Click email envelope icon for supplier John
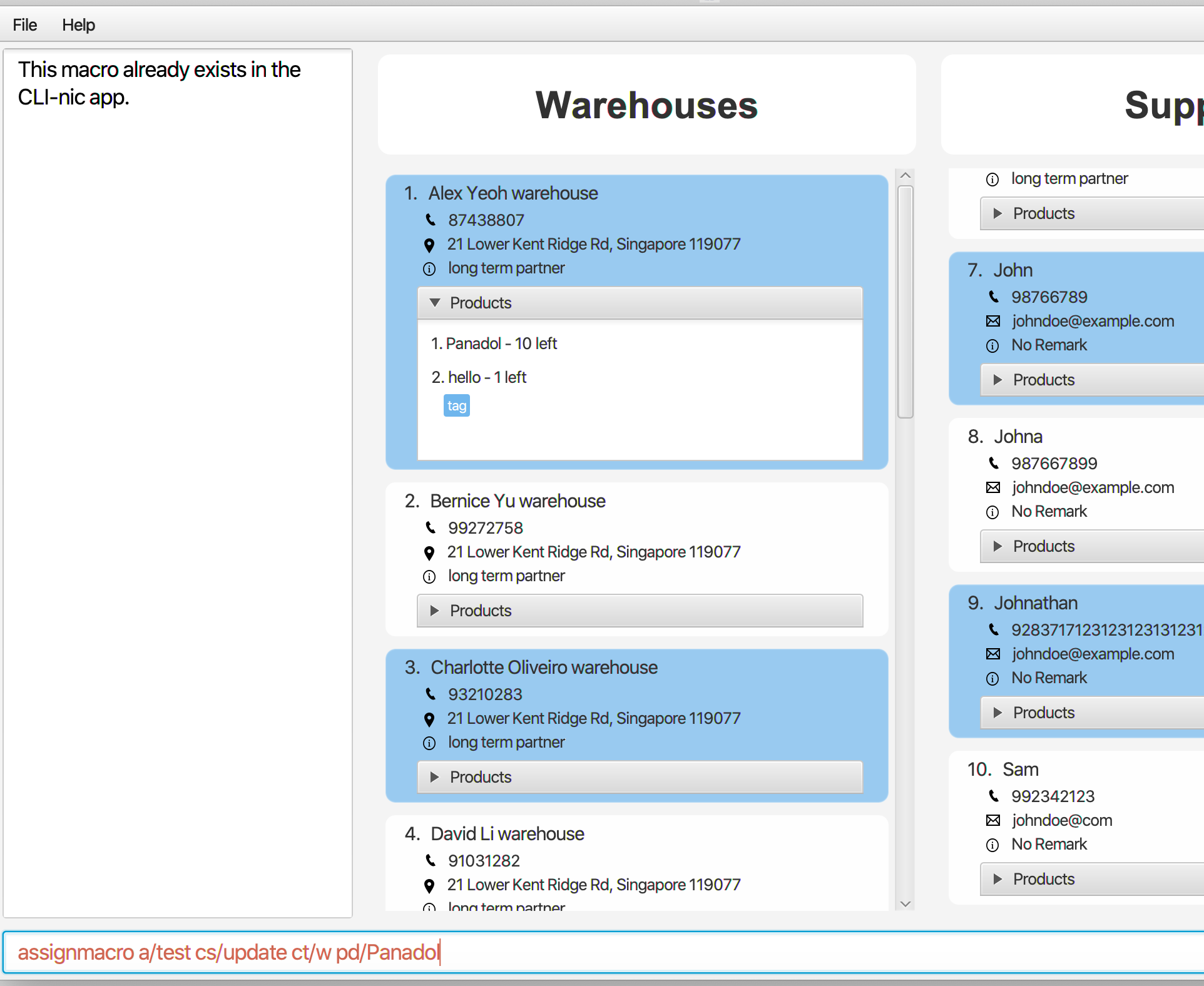The image size is (1204, 986). pos(993,321)
